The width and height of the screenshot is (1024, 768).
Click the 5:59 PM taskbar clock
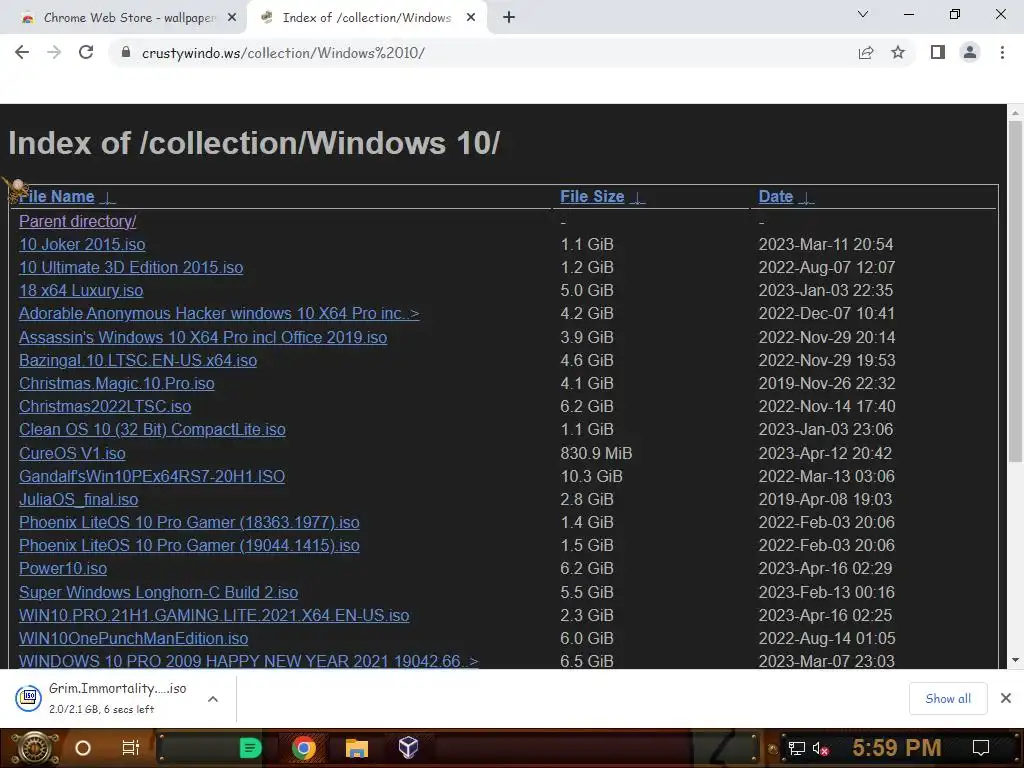pos(897,748)
